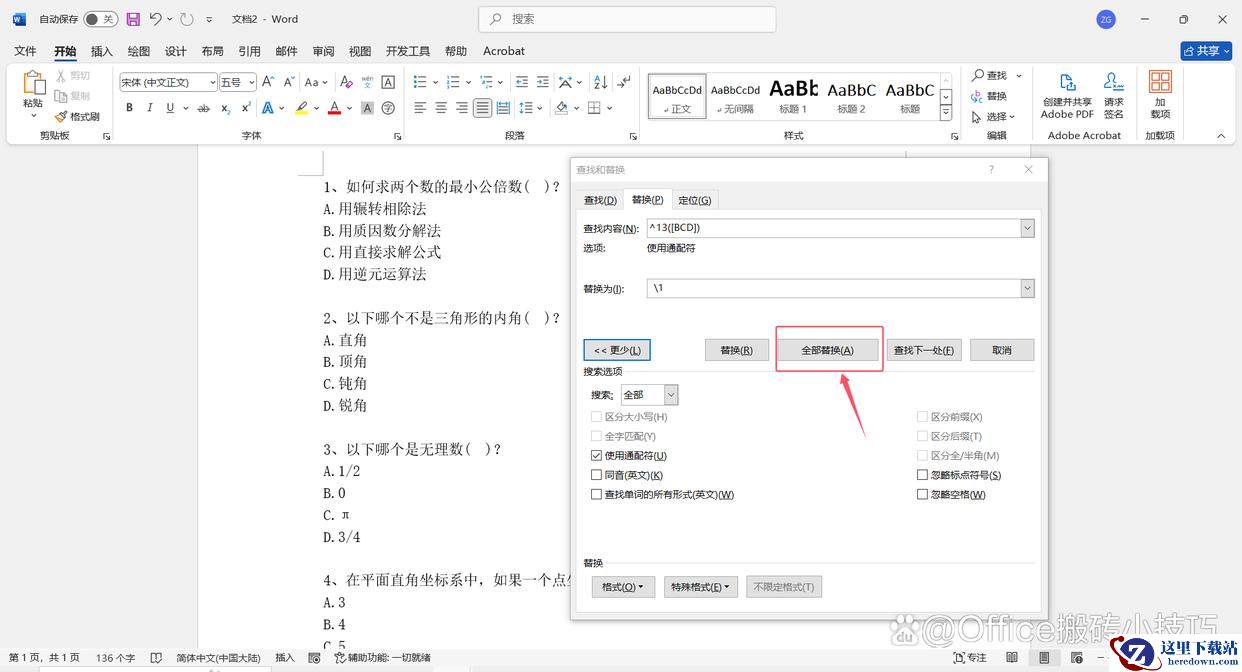Viewport: 1242px width, 672px height.
Task: Open the font name dropdown
Action: (x=212, y=83)
